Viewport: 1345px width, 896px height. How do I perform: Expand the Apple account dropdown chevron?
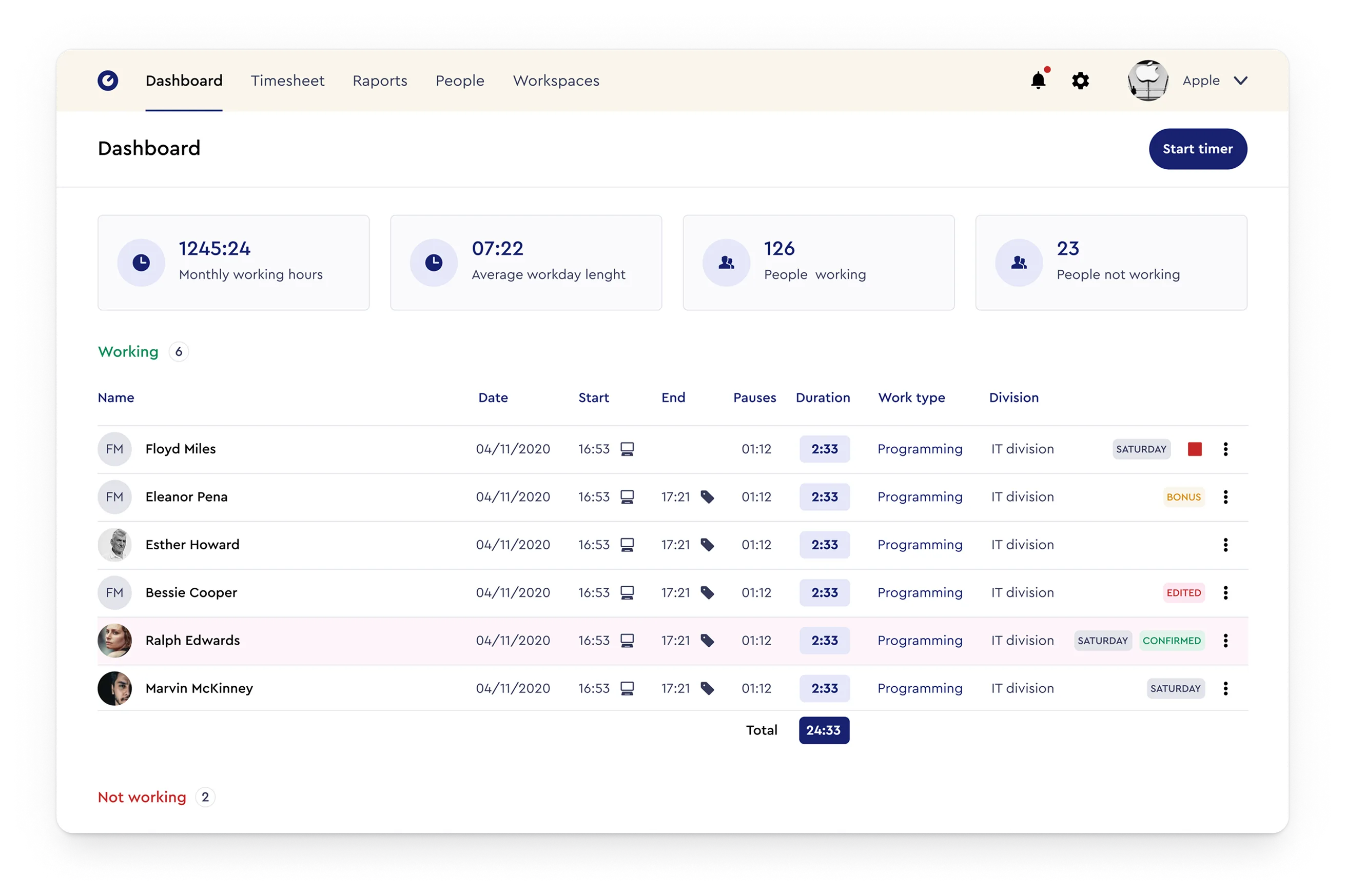(1240, 81)
